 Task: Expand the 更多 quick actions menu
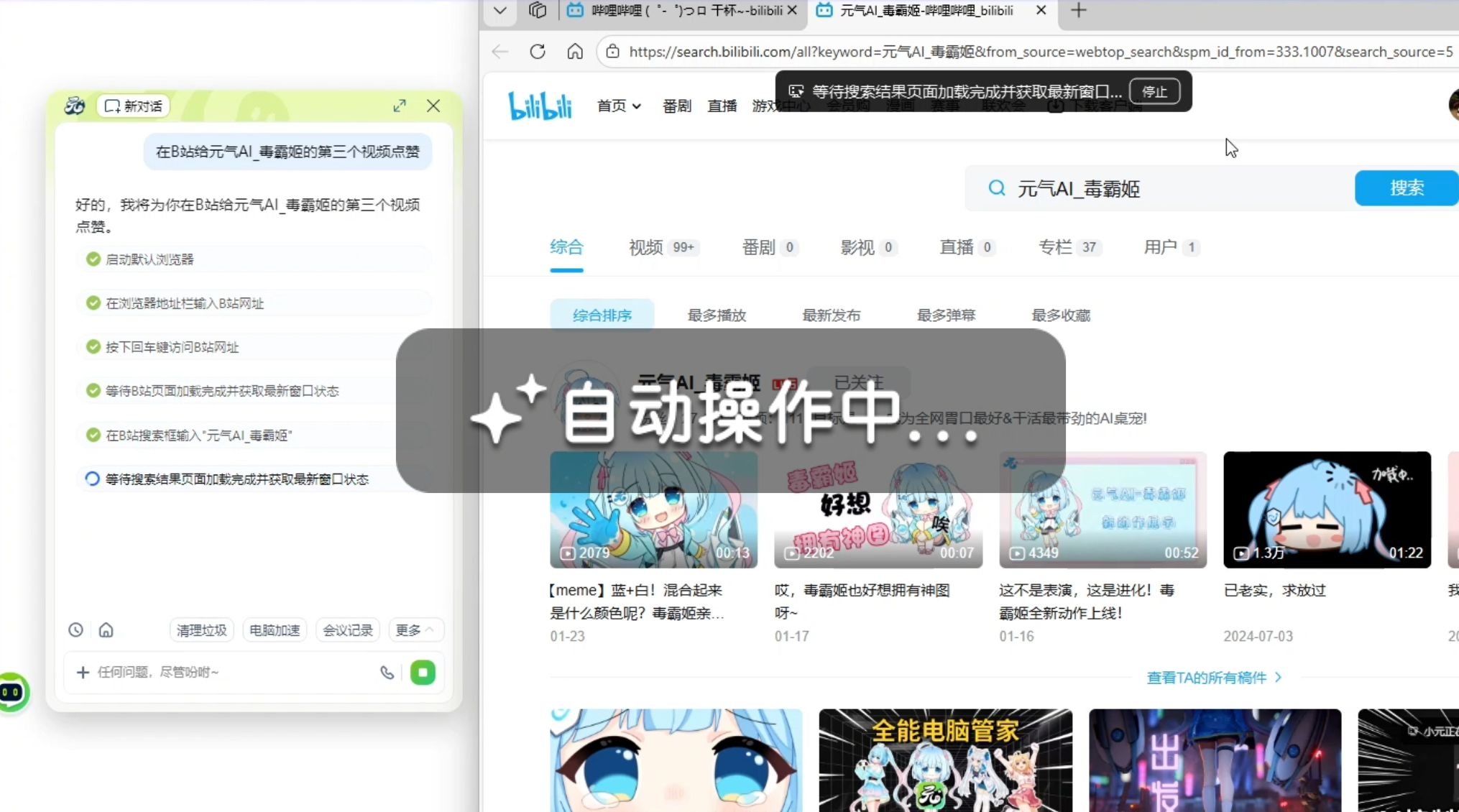[x=415, y=630]
